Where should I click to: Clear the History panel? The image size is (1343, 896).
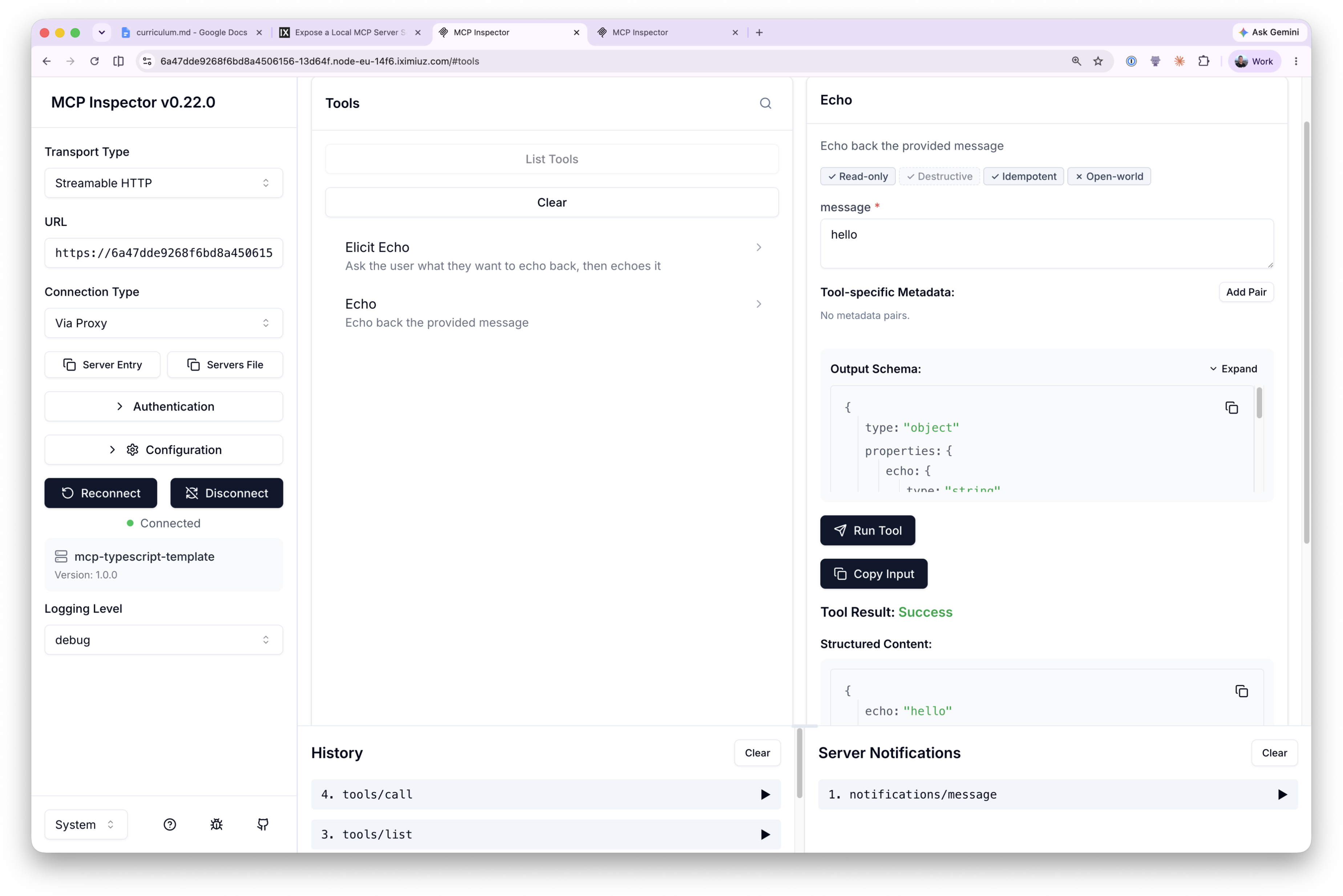tap(757, 753)
